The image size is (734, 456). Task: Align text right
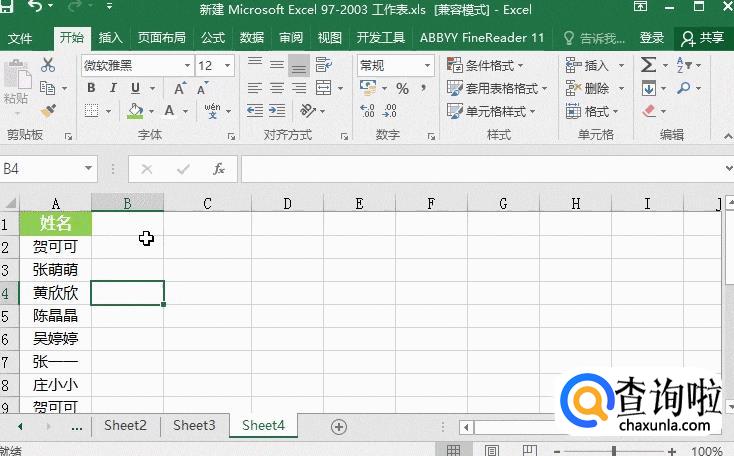(x=299, y=88)
